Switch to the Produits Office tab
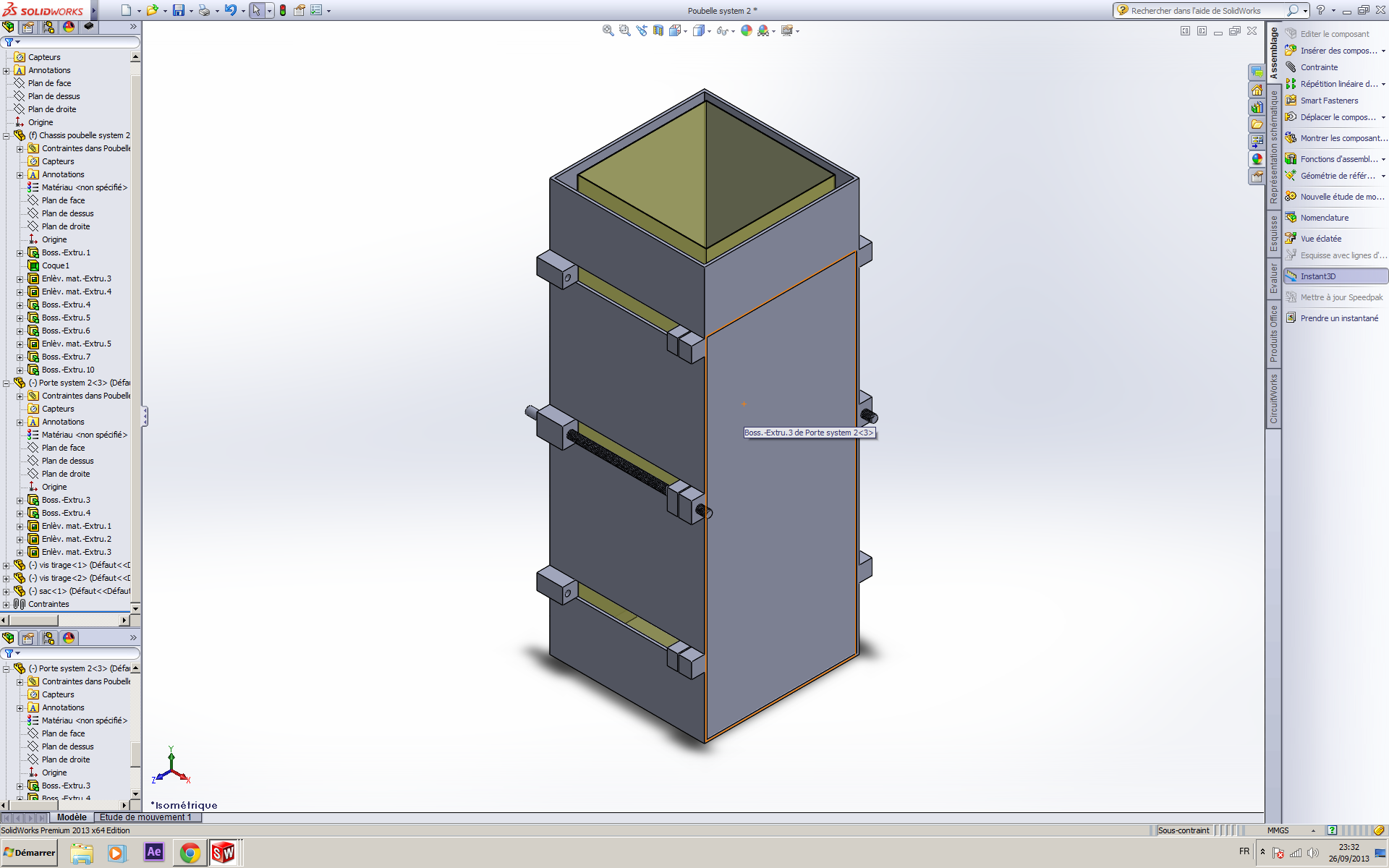This screenshot has width=1389, height=868. click(x=1274, y=333)
